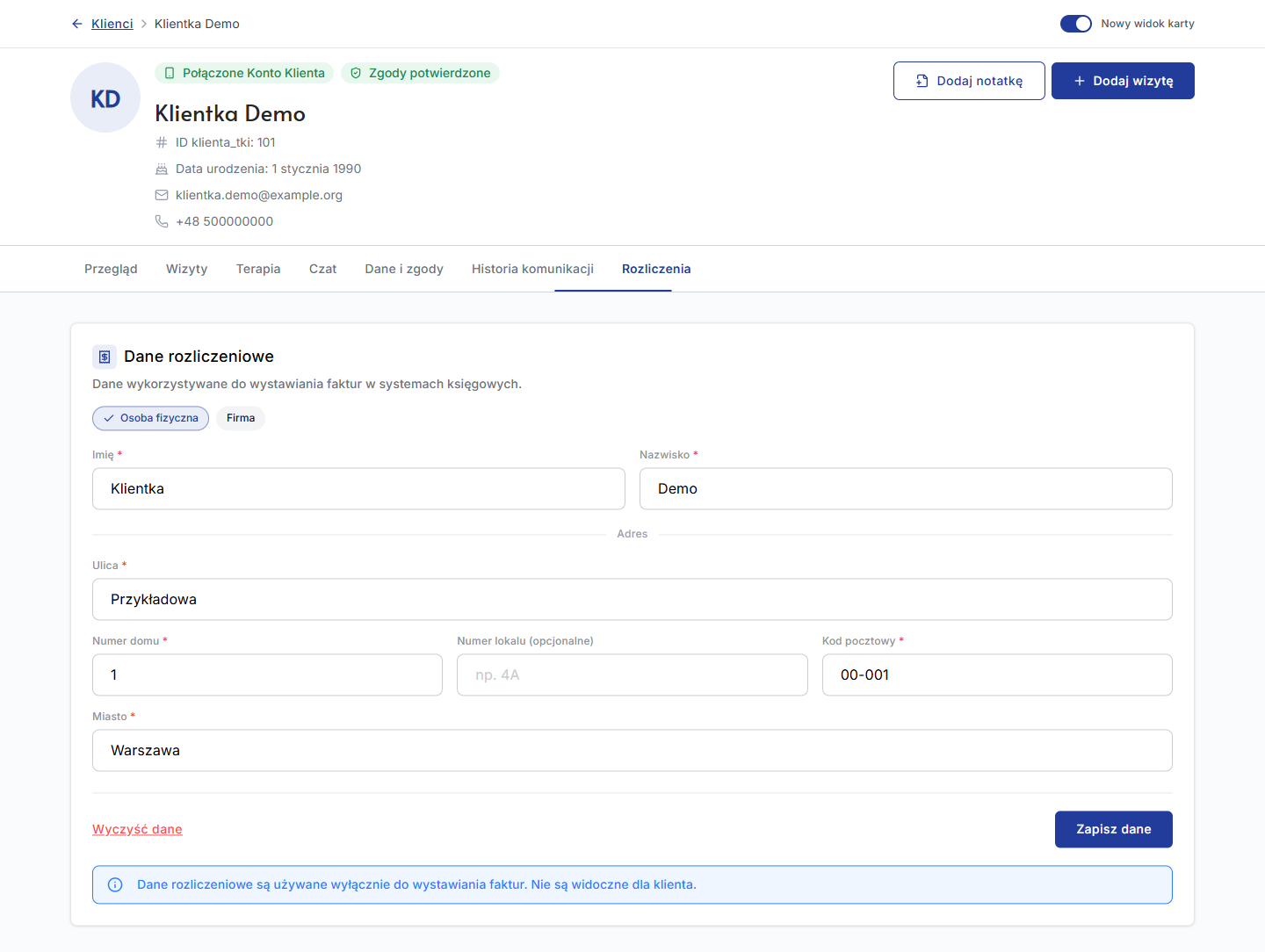Go to the Terapia tab
1265x952 pixels.
(x=258, y=269)
